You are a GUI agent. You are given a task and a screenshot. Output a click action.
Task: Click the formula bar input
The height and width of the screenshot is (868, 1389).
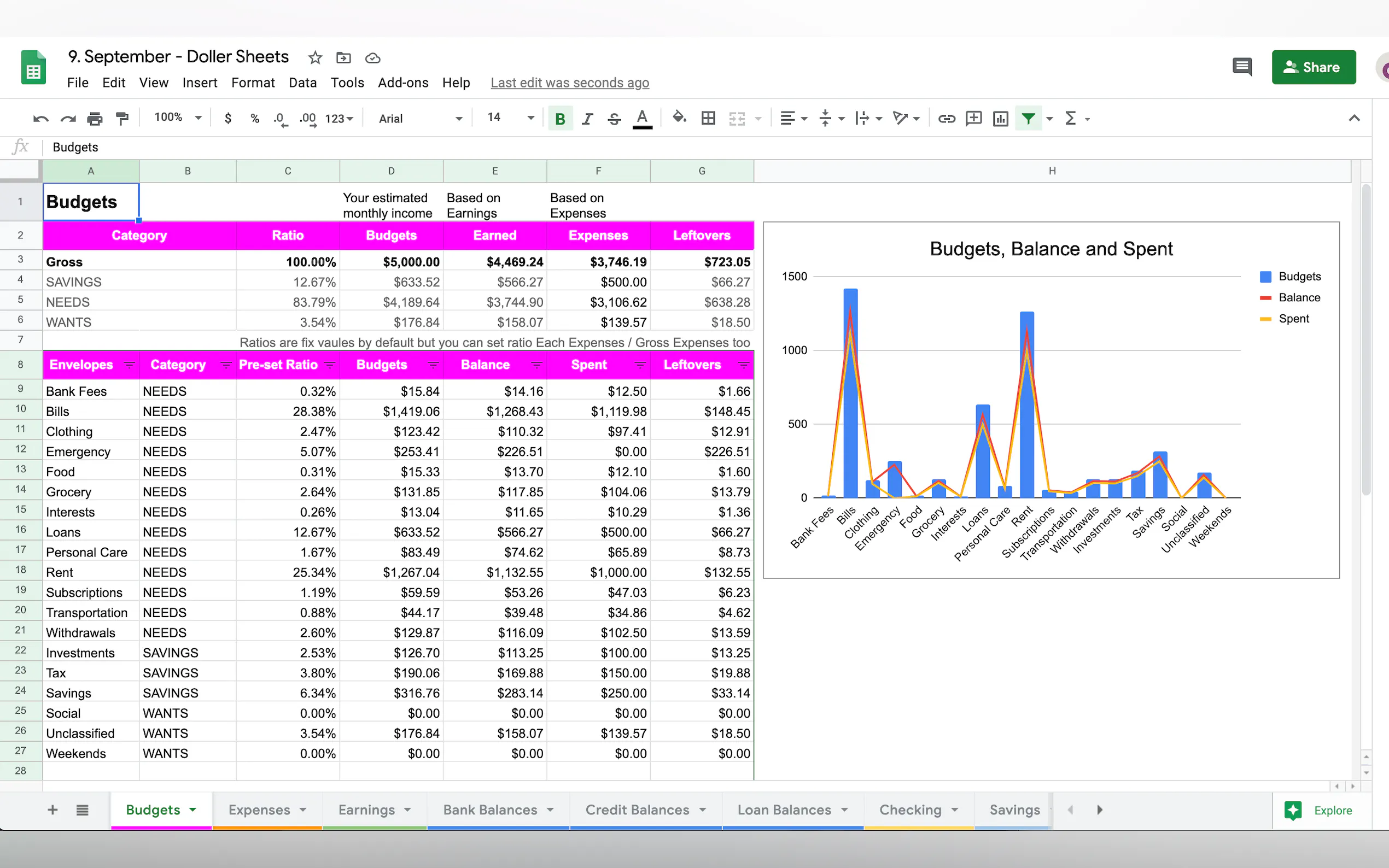pyautogui.click(x=707, y=147)
